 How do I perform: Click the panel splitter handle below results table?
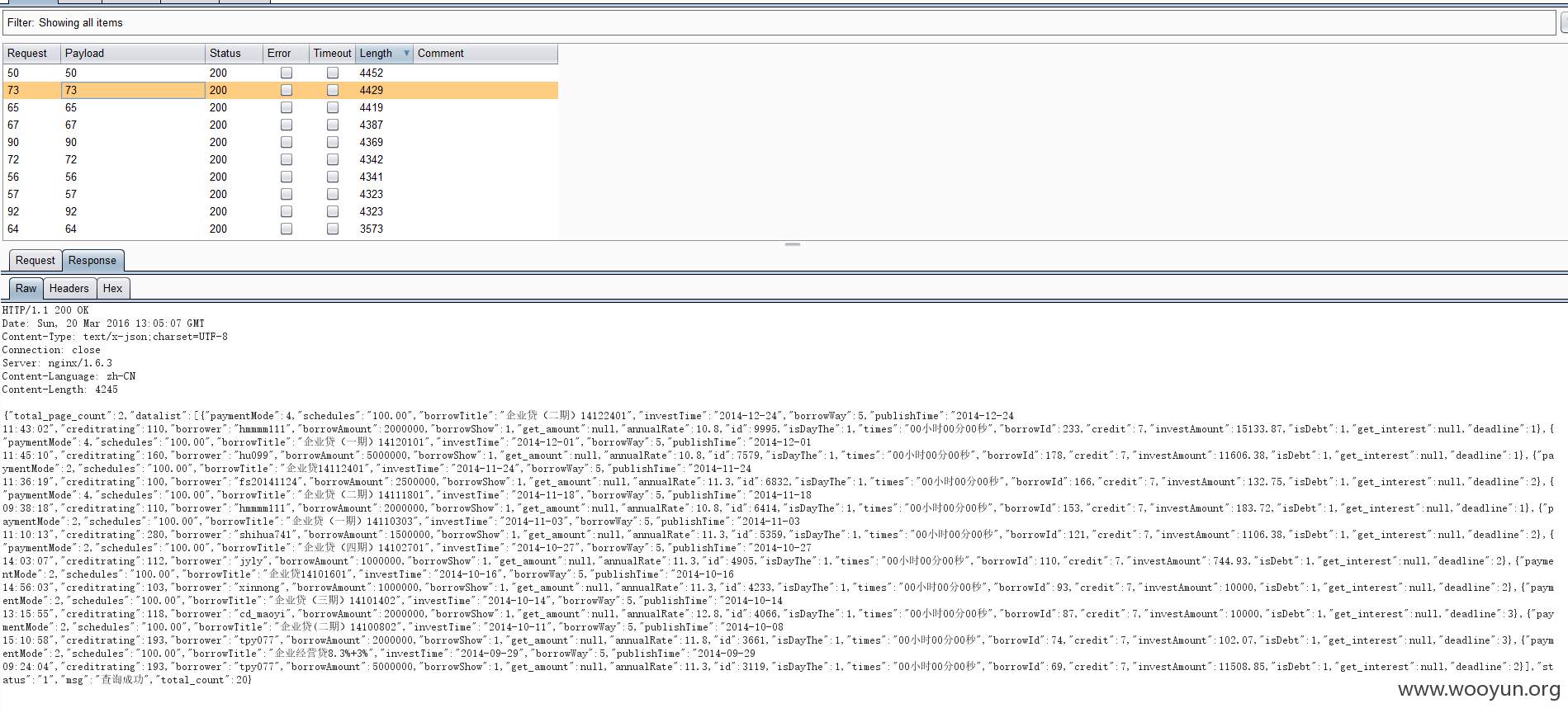click(x=793, y=245)
